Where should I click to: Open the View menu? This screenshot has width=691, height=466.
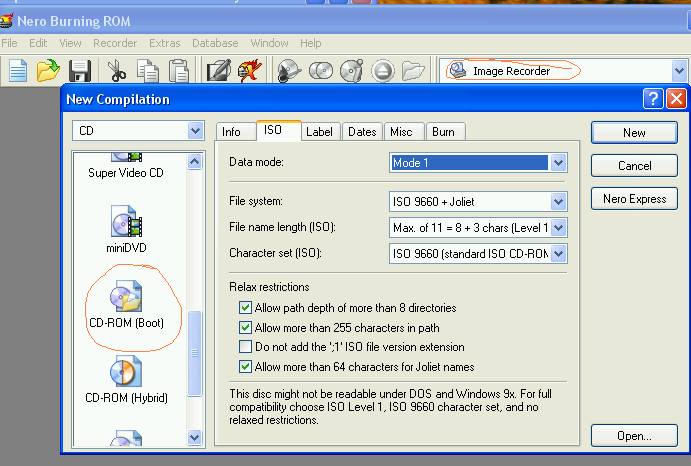click(x=71, y=43)
